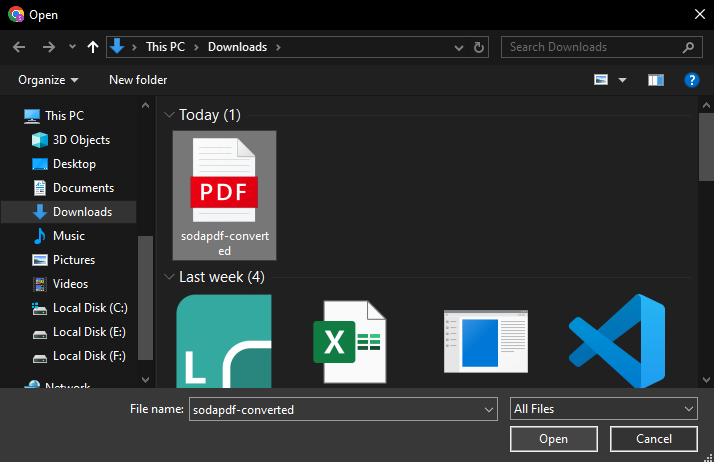
Task: Select the Visual Studio Code file
Action: pos(617,341)
